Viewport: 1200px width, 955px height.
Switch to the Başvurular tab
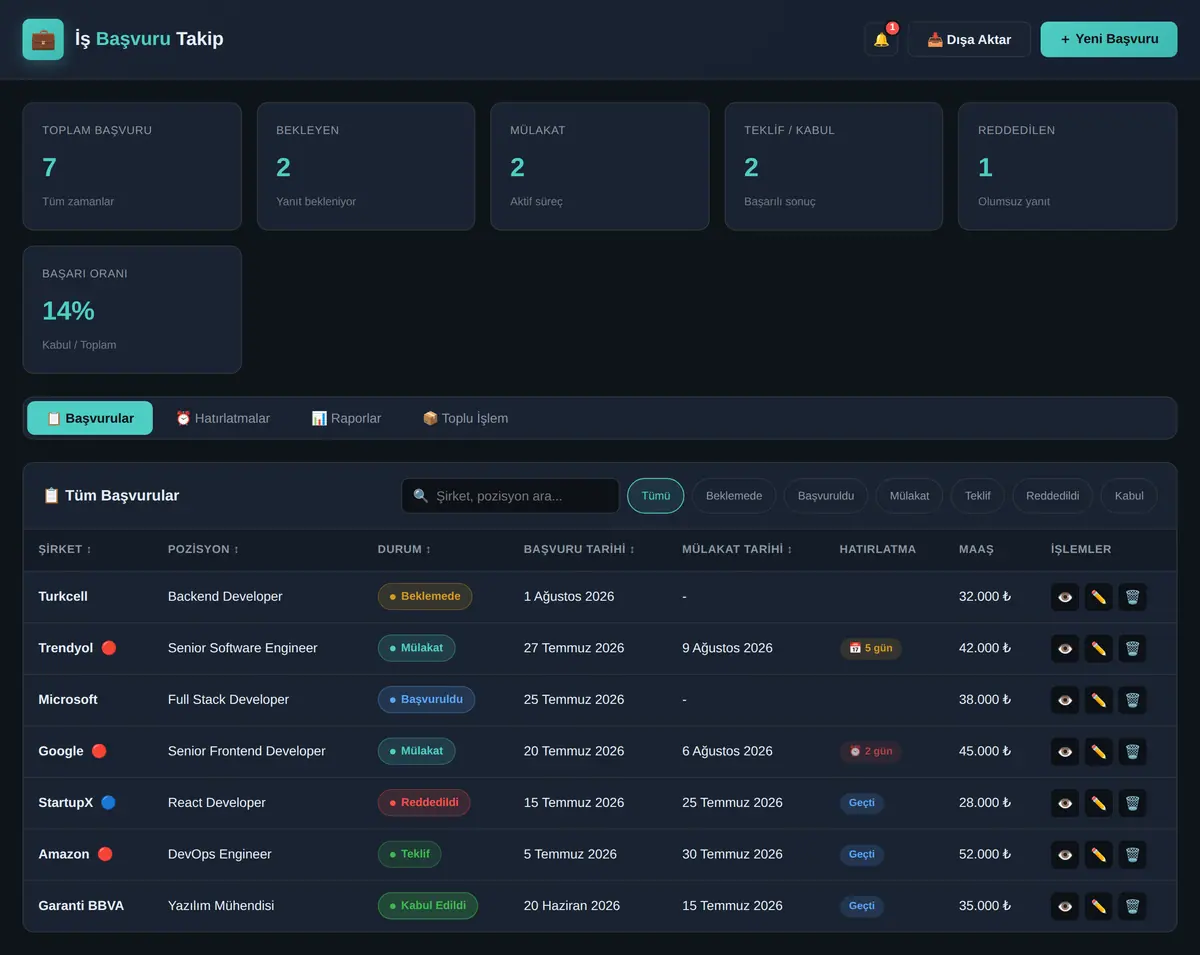pyautogui.click(x=90, y=418)
